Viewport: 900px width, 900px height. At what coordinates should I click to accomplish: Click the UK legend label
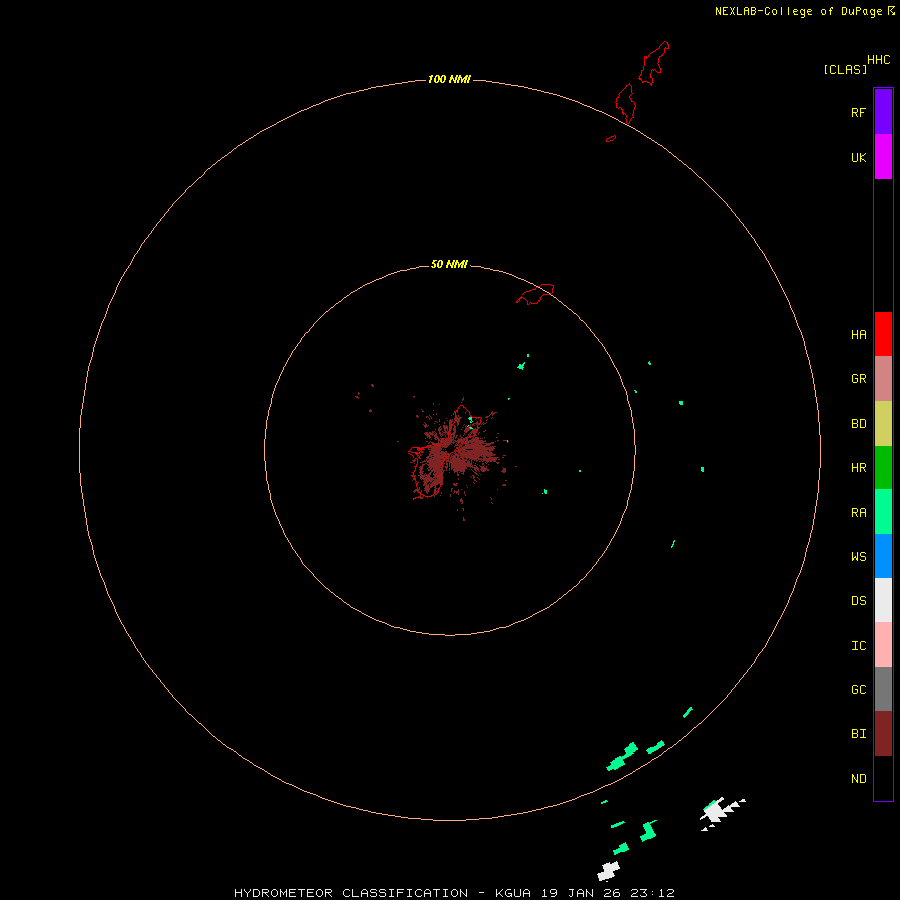click(x=858, y=157)
